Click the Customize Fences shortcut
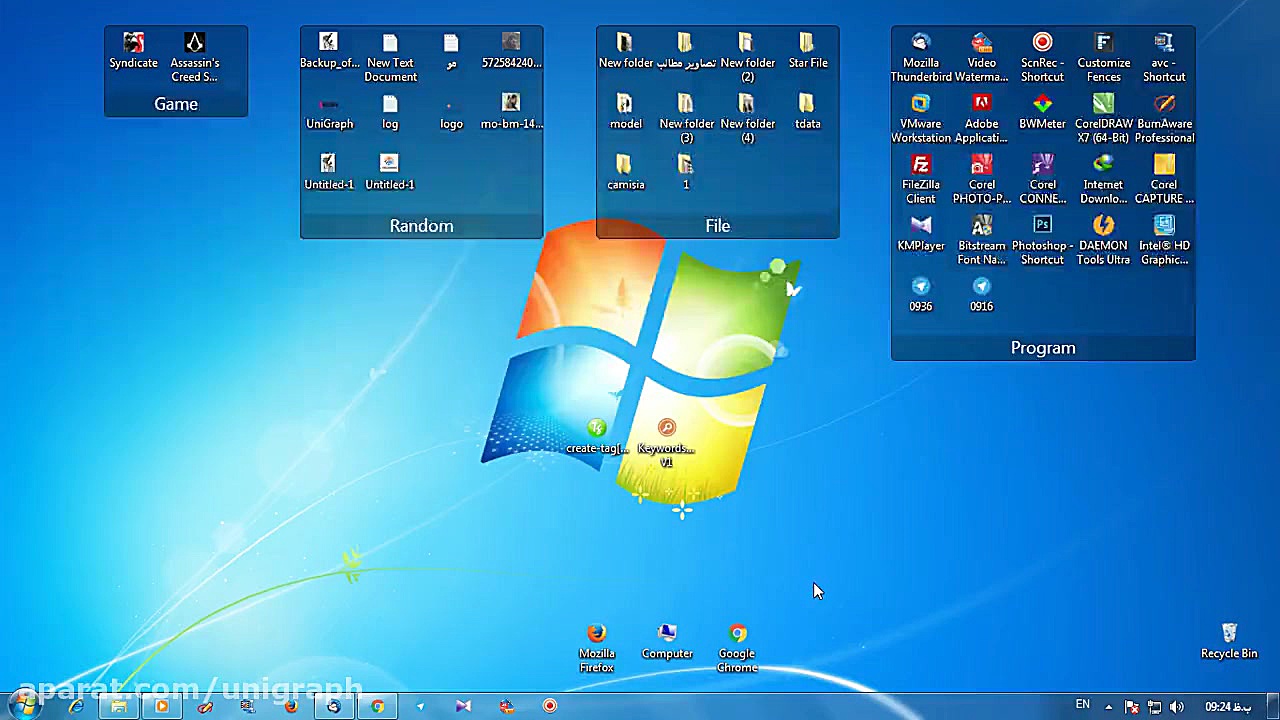The height and width of the screenshot is (720, 1280). click(x=1103, y=44)
